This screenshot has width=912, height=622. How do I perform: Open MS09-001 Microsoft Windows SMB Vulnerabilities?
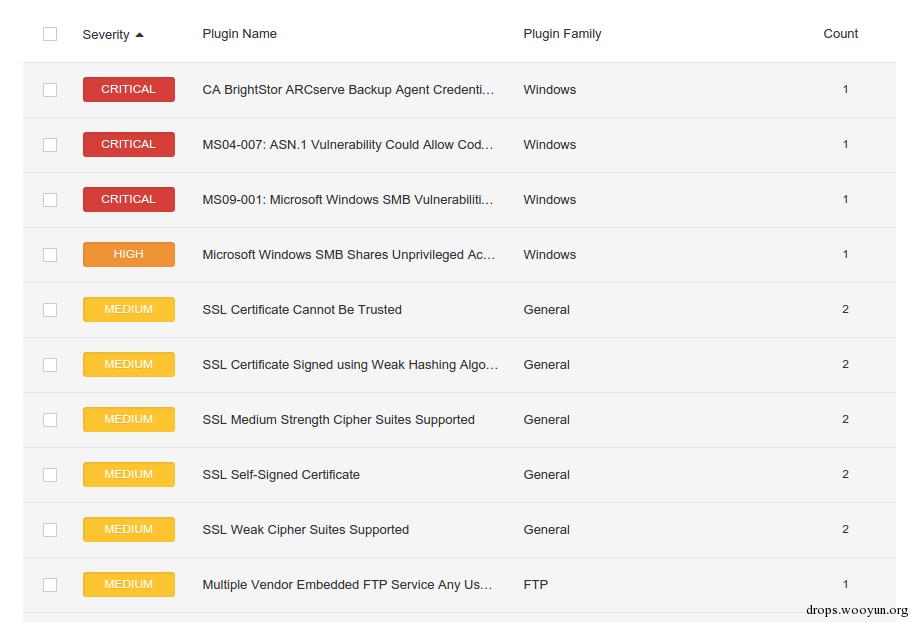point(348,200)
